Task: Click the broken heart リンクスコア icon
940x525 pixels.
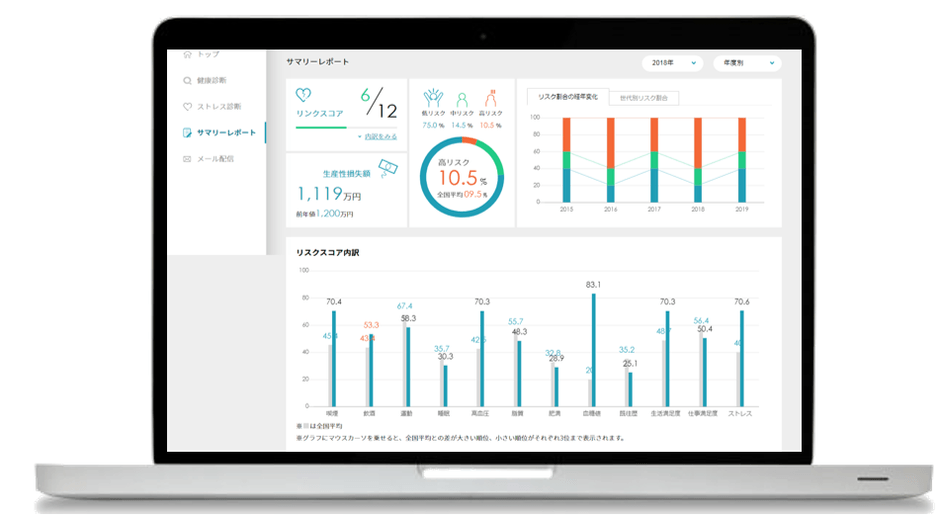Action: pos(303,95)
